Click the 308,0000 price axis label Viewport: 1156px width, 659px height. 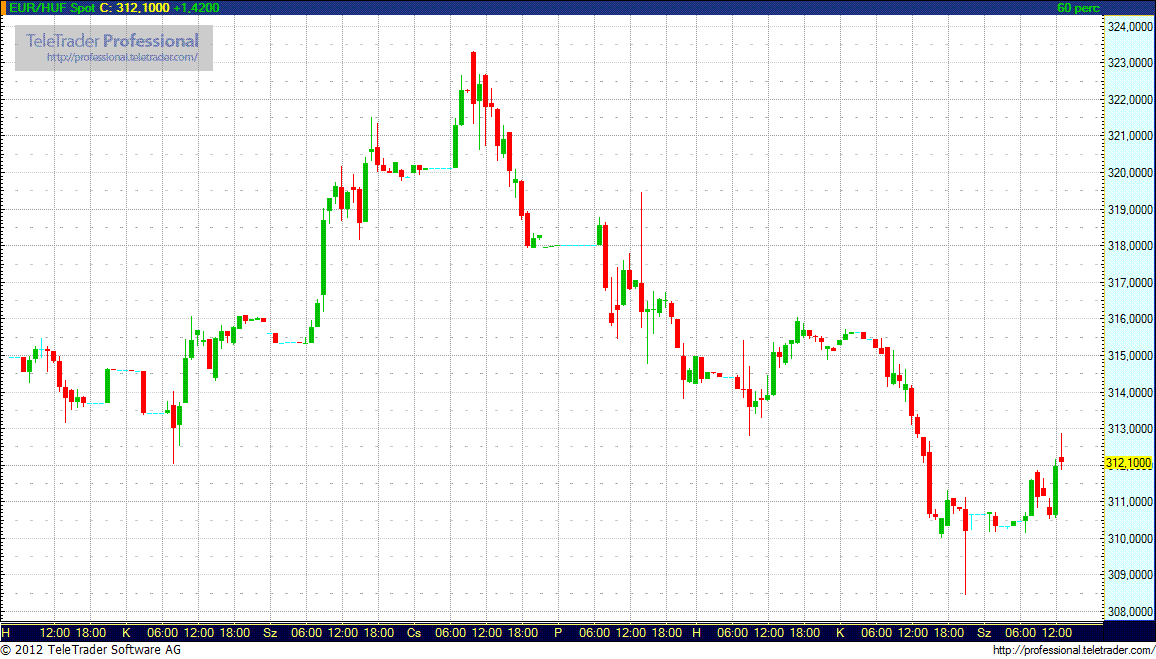(1129, 612)
